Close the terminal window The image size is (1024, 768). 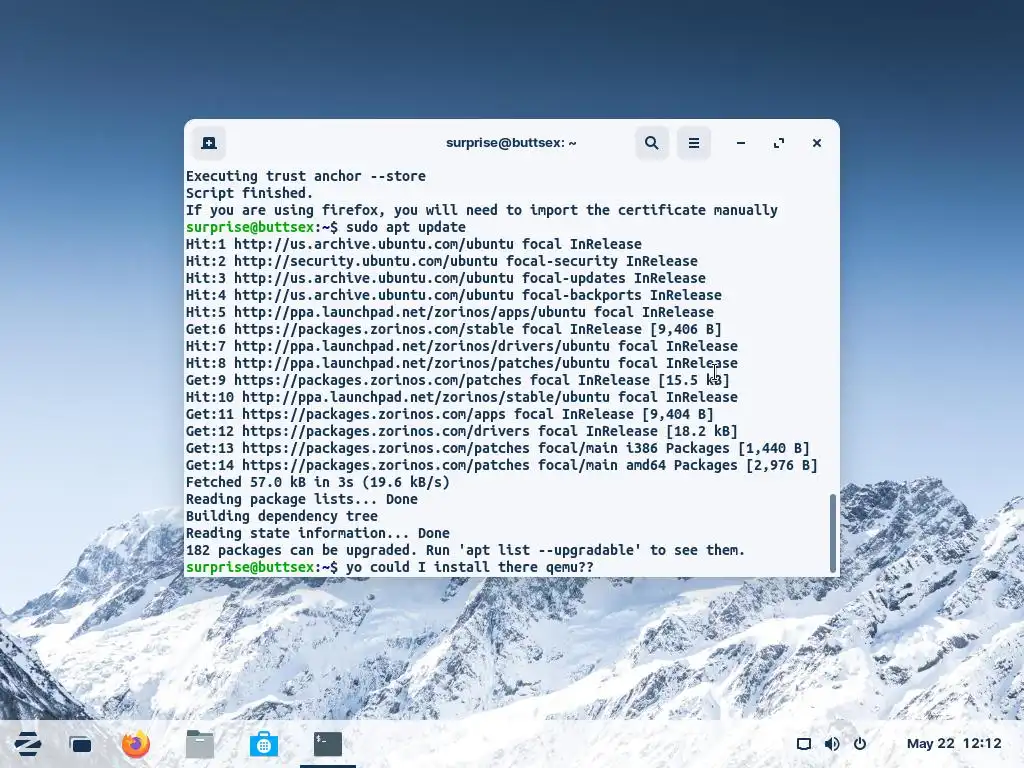pos(816,143)
